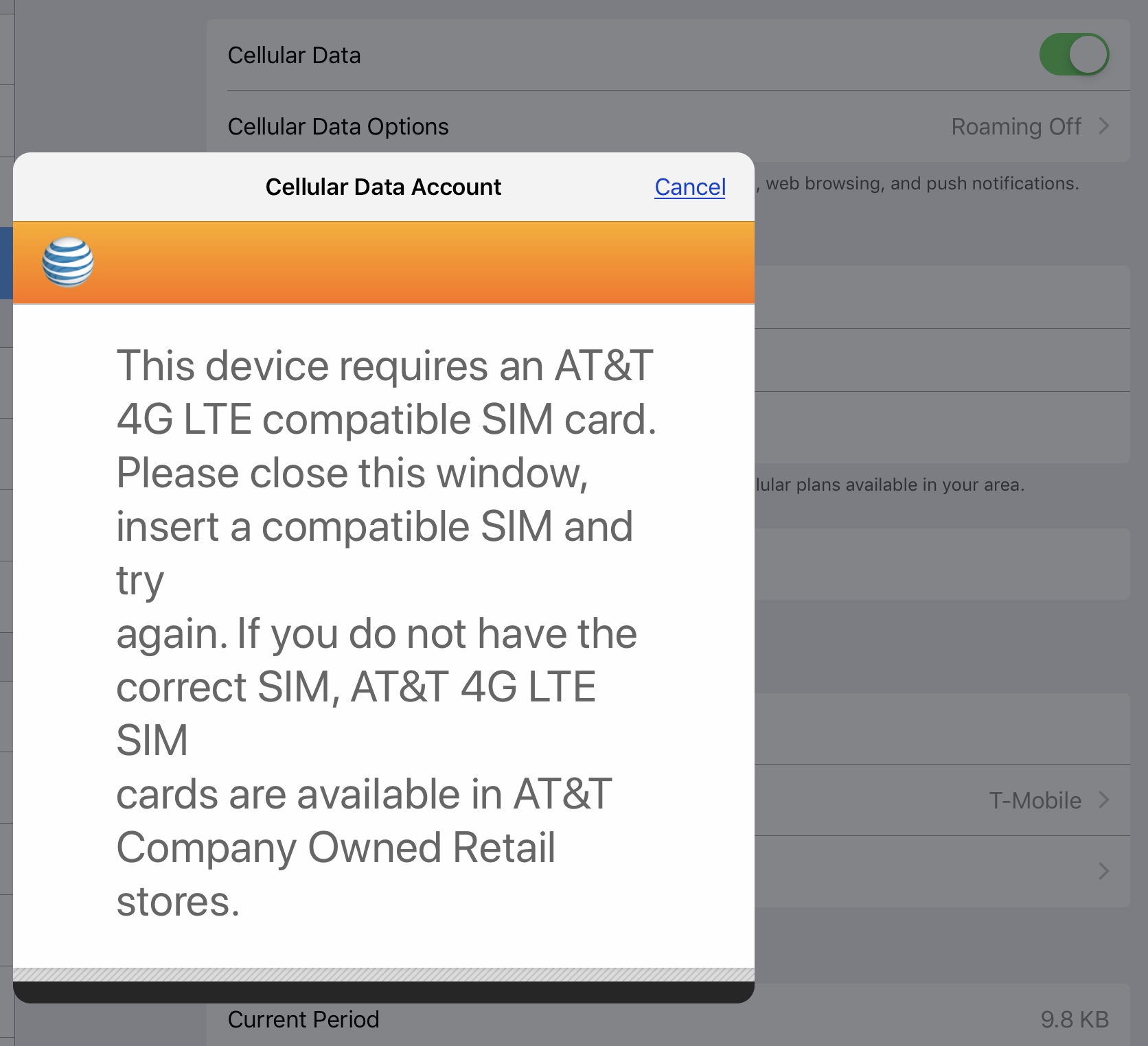Click the 9.8 KB usage value
1148x1046 pixels.
[1075, 1019]
